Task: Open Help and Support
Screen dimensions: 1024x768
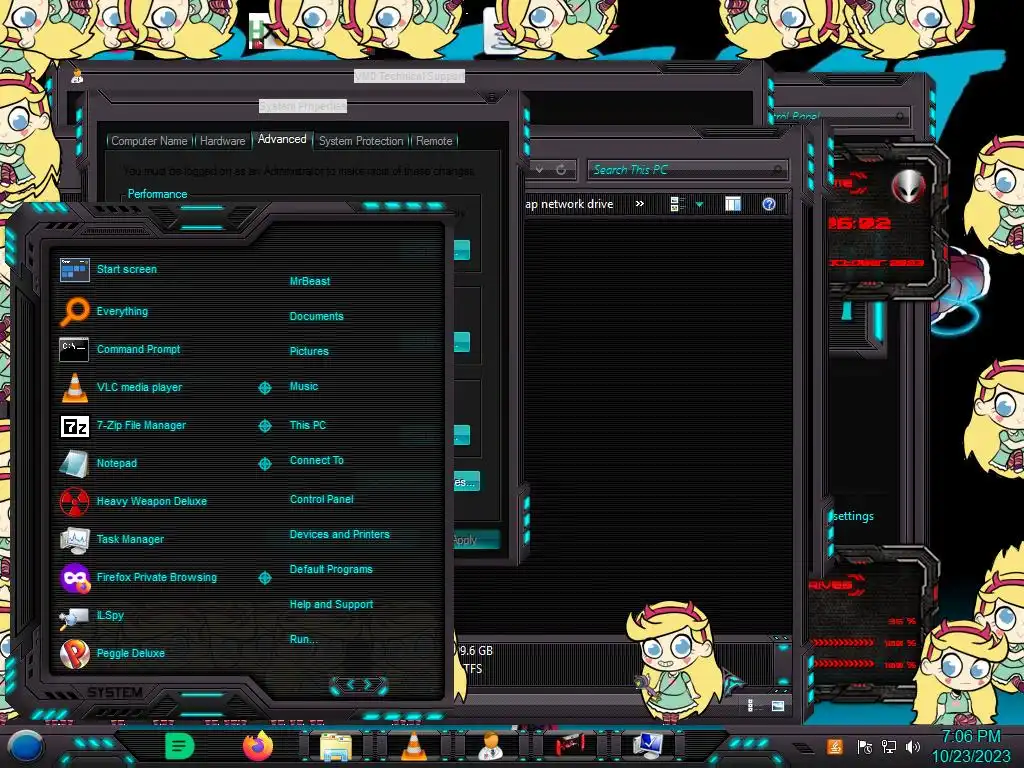Action: 331,605
